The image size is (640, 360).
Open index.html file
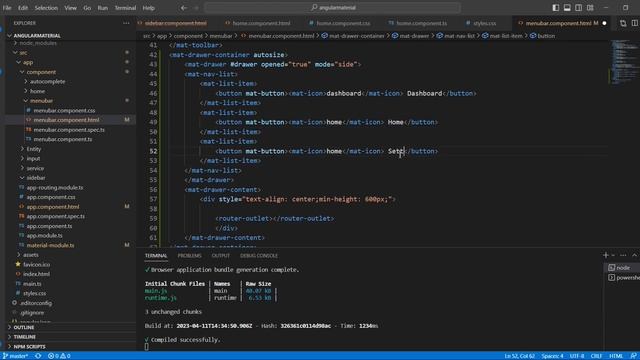[x=36, y=274]
